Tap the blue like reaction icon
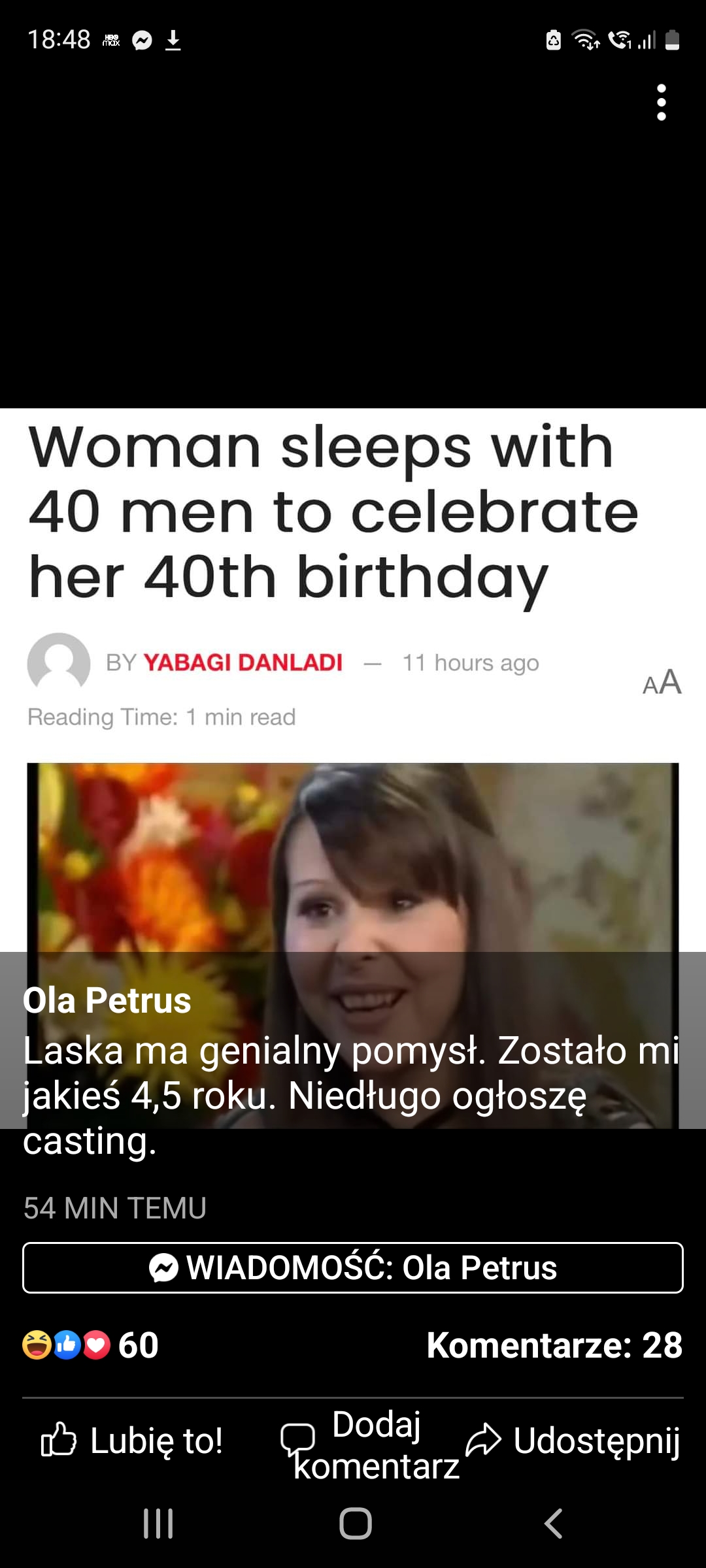 point(67,1345)
